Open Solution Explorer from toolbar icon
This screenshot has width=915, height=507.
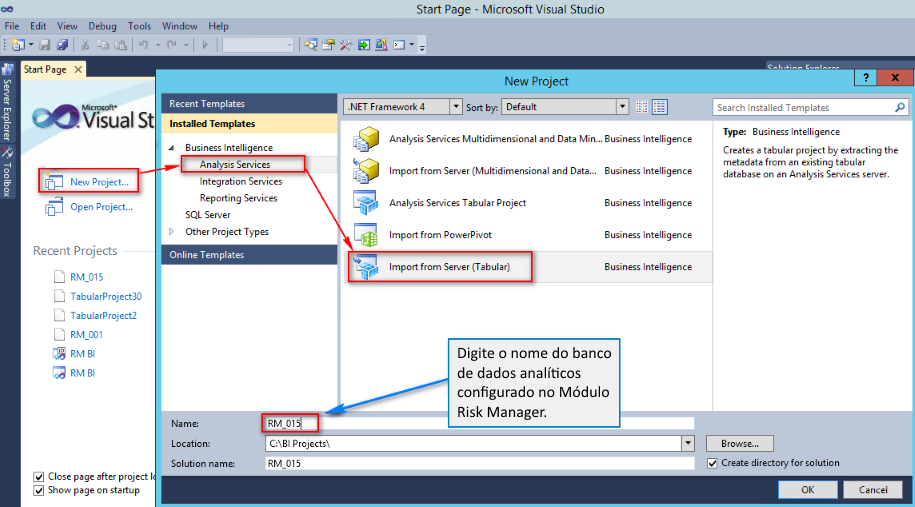[310, 45]
